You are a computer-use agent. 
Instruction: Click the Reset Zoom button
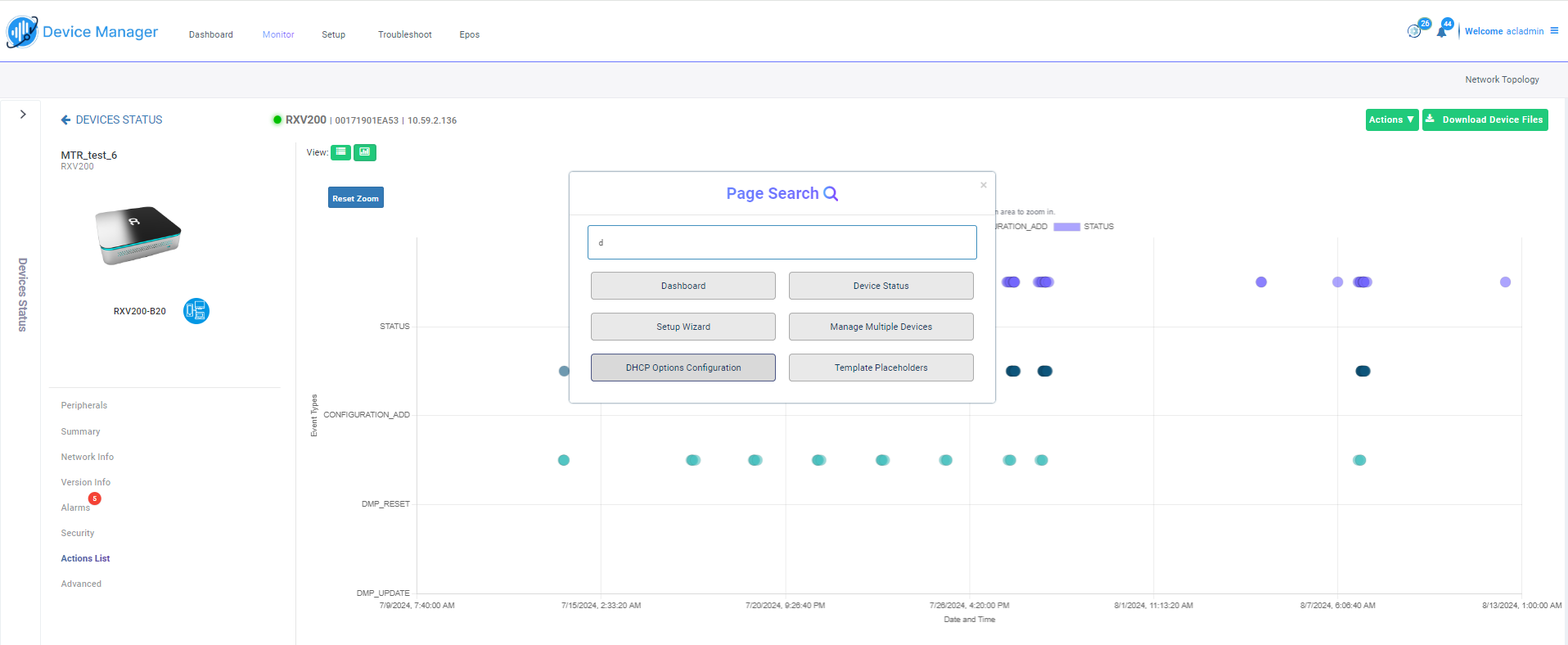[356, 198]
